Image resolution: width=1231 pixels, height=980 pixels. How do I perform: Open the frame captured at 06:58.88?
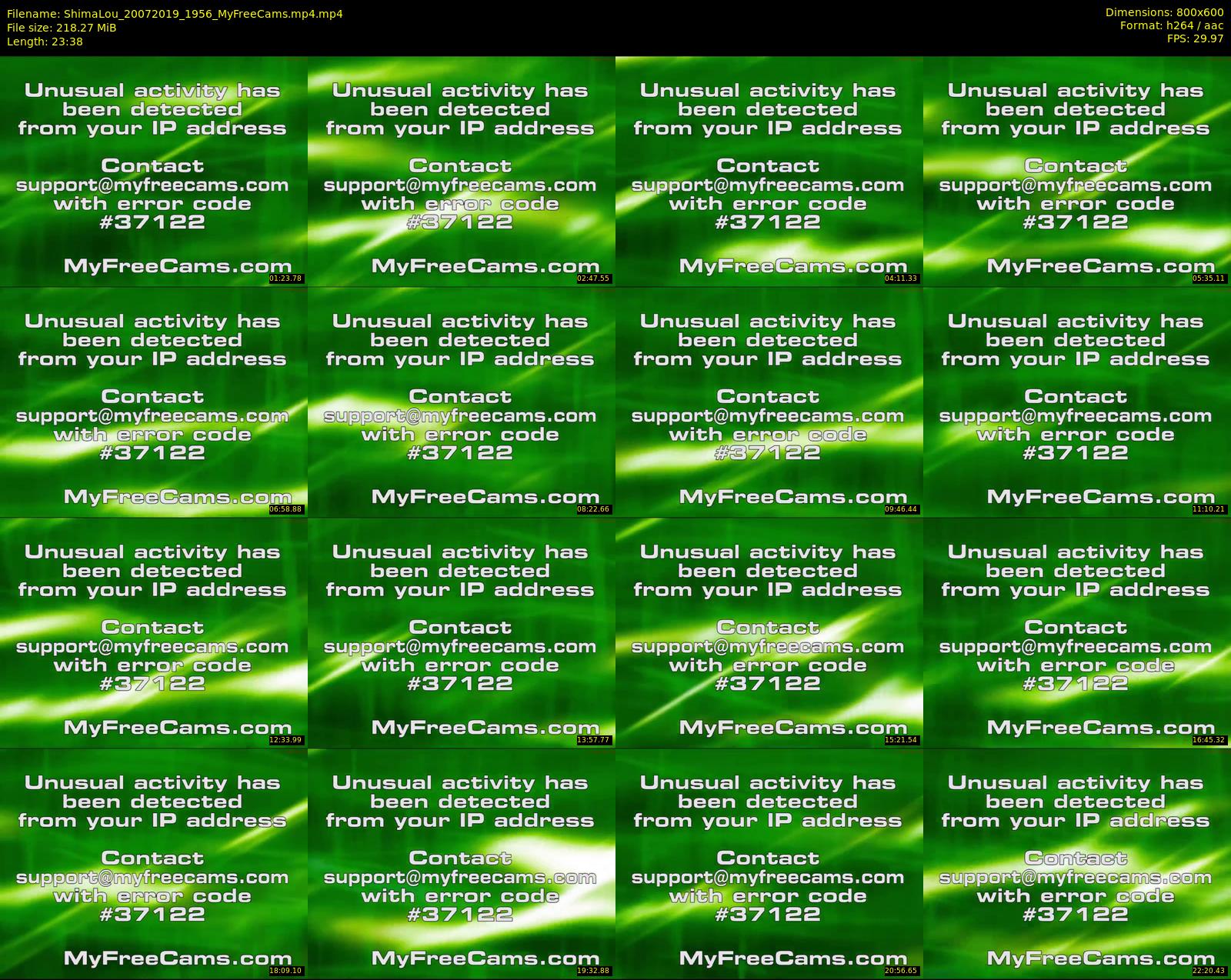click(x=154, y=402)
